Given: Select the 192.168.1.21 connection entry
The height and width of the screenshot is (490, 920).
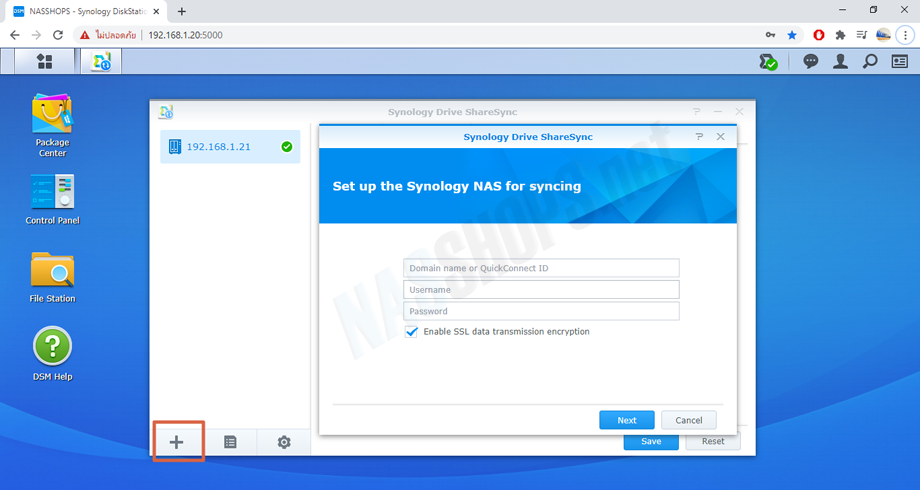Looking at the screenshot, I should pos(230,147).
